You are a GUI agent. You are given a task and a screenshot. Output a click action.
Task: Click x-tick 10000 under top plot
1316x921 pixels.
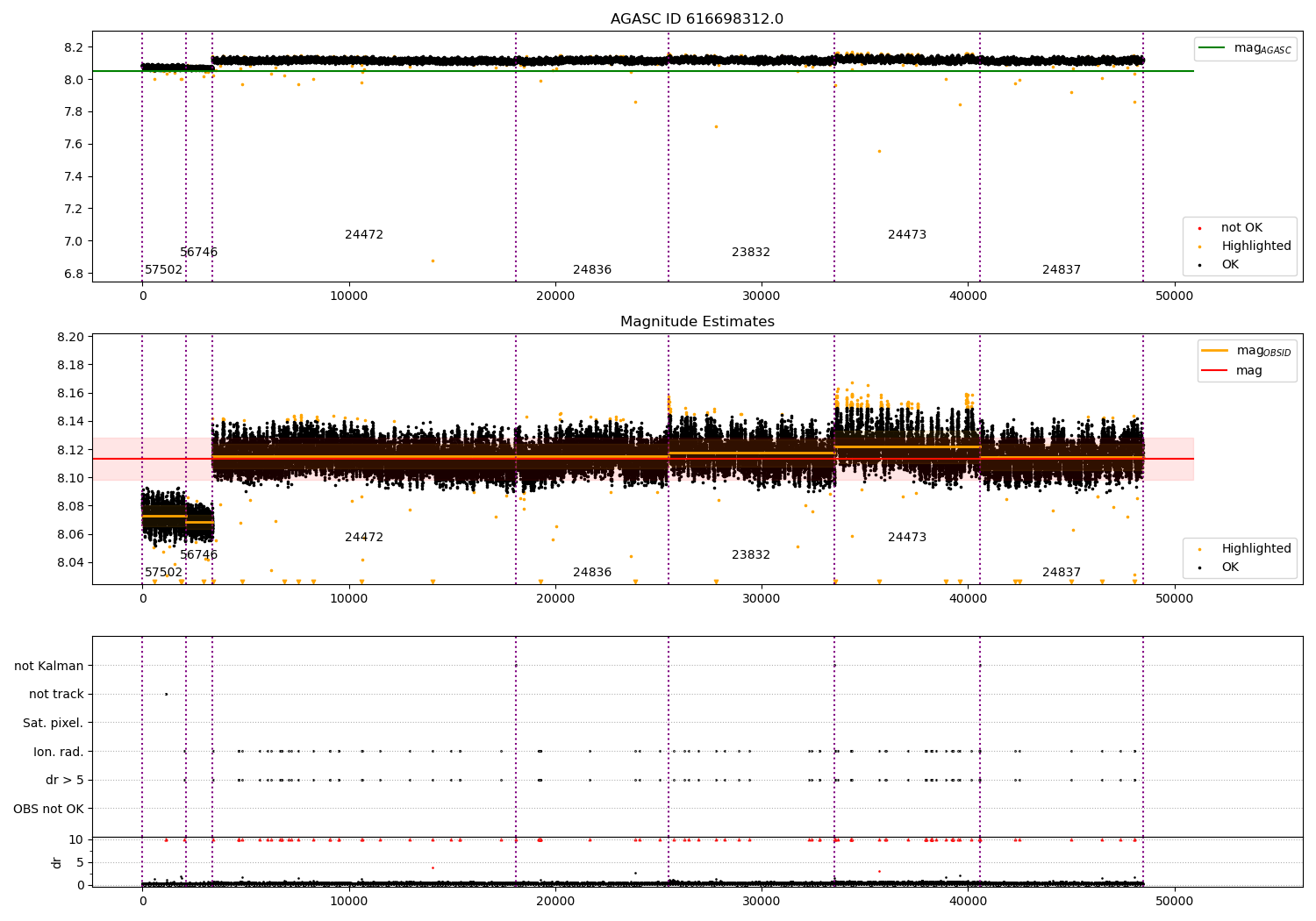(349, 296)
